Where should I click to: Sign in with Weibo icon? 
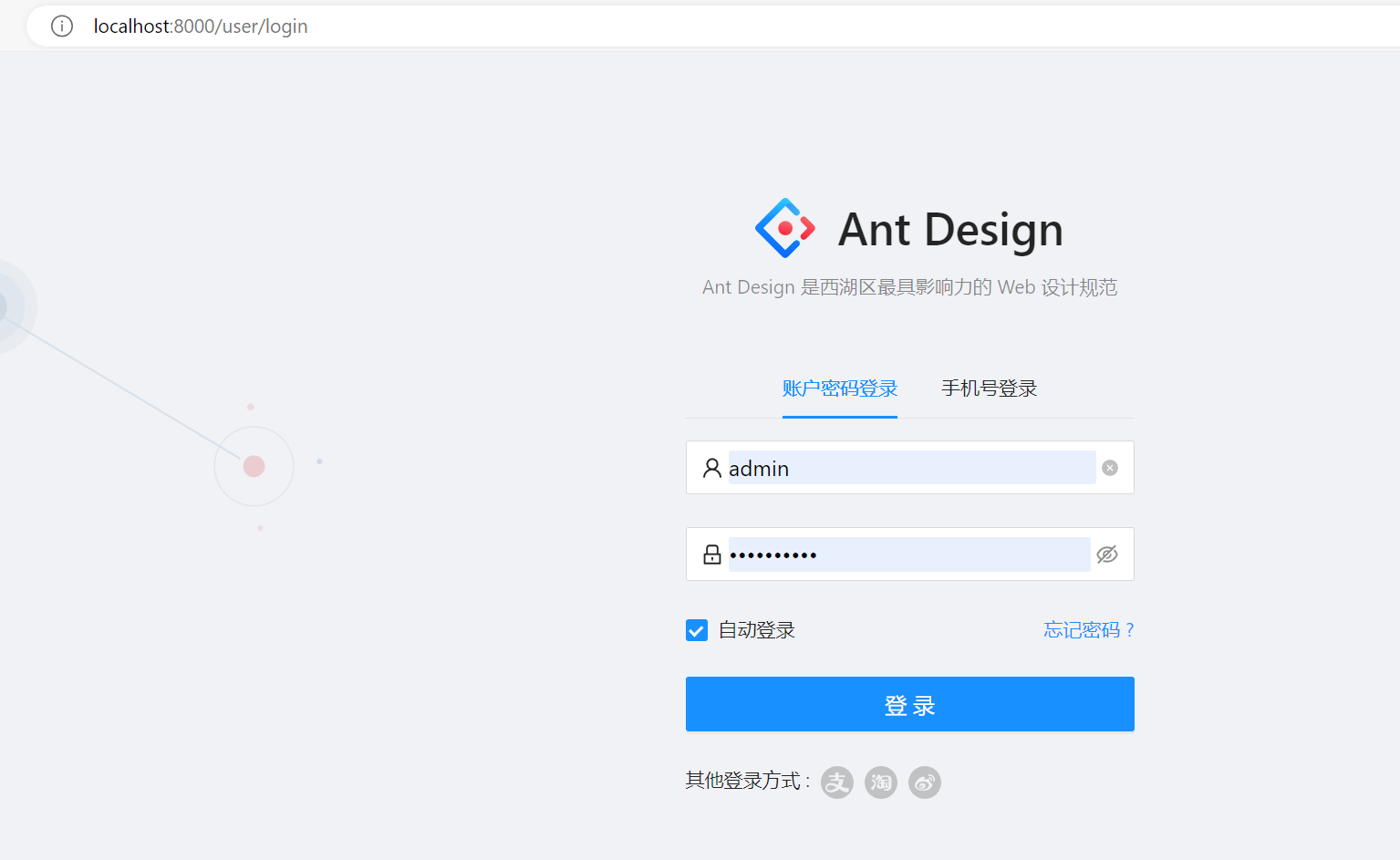click(925, 782)
